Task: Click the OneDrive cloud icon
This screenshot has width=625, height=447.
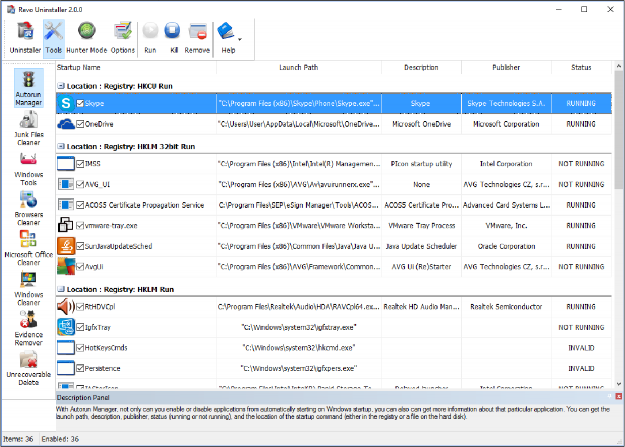Action: point(66,124)
